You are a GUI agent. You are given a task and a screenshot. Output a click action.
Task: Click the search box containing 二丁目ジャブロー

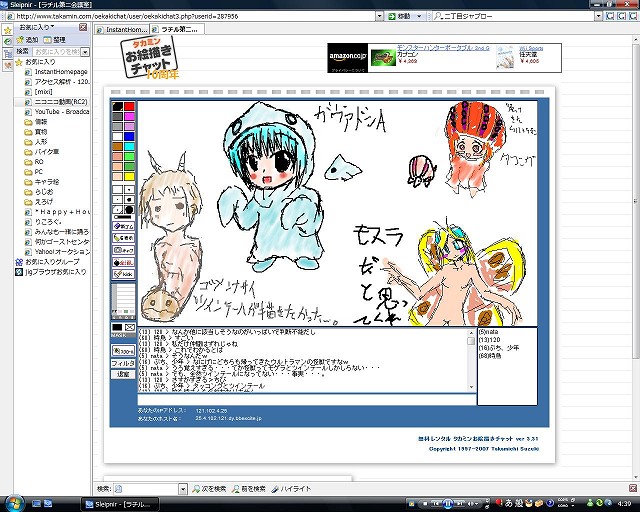pos(513,16)
